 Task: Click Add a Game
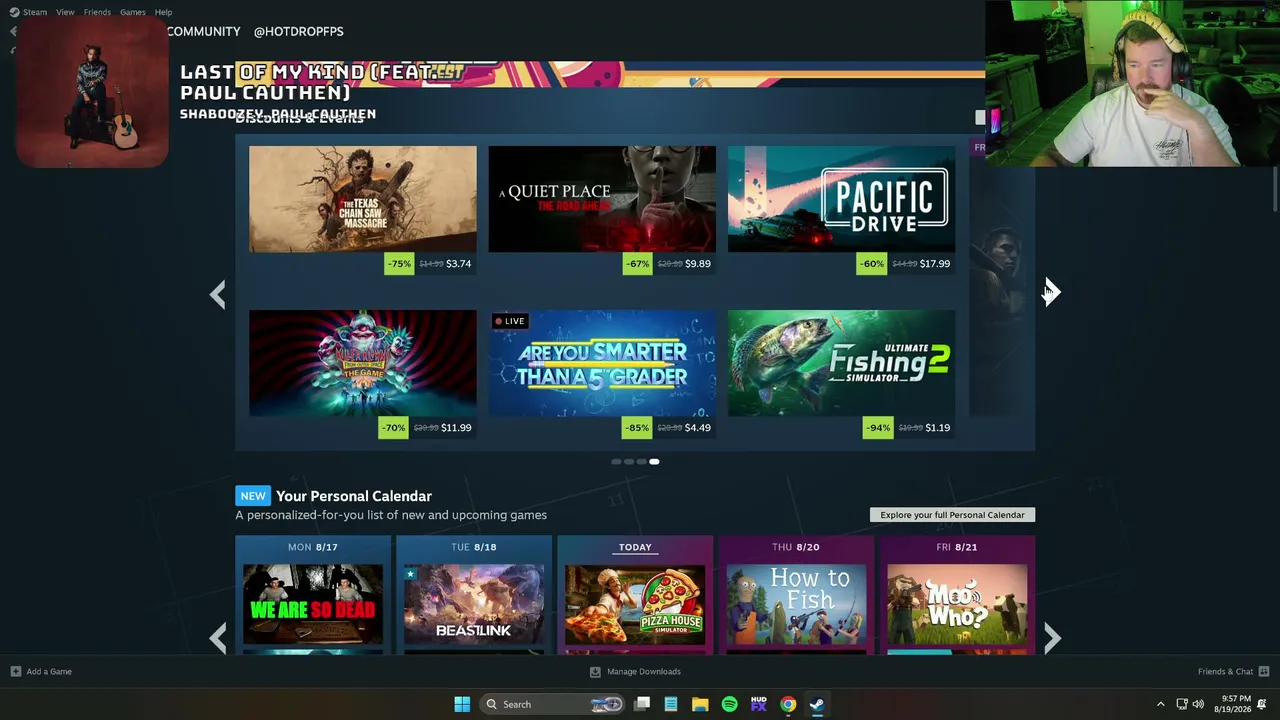coord(41,672)
